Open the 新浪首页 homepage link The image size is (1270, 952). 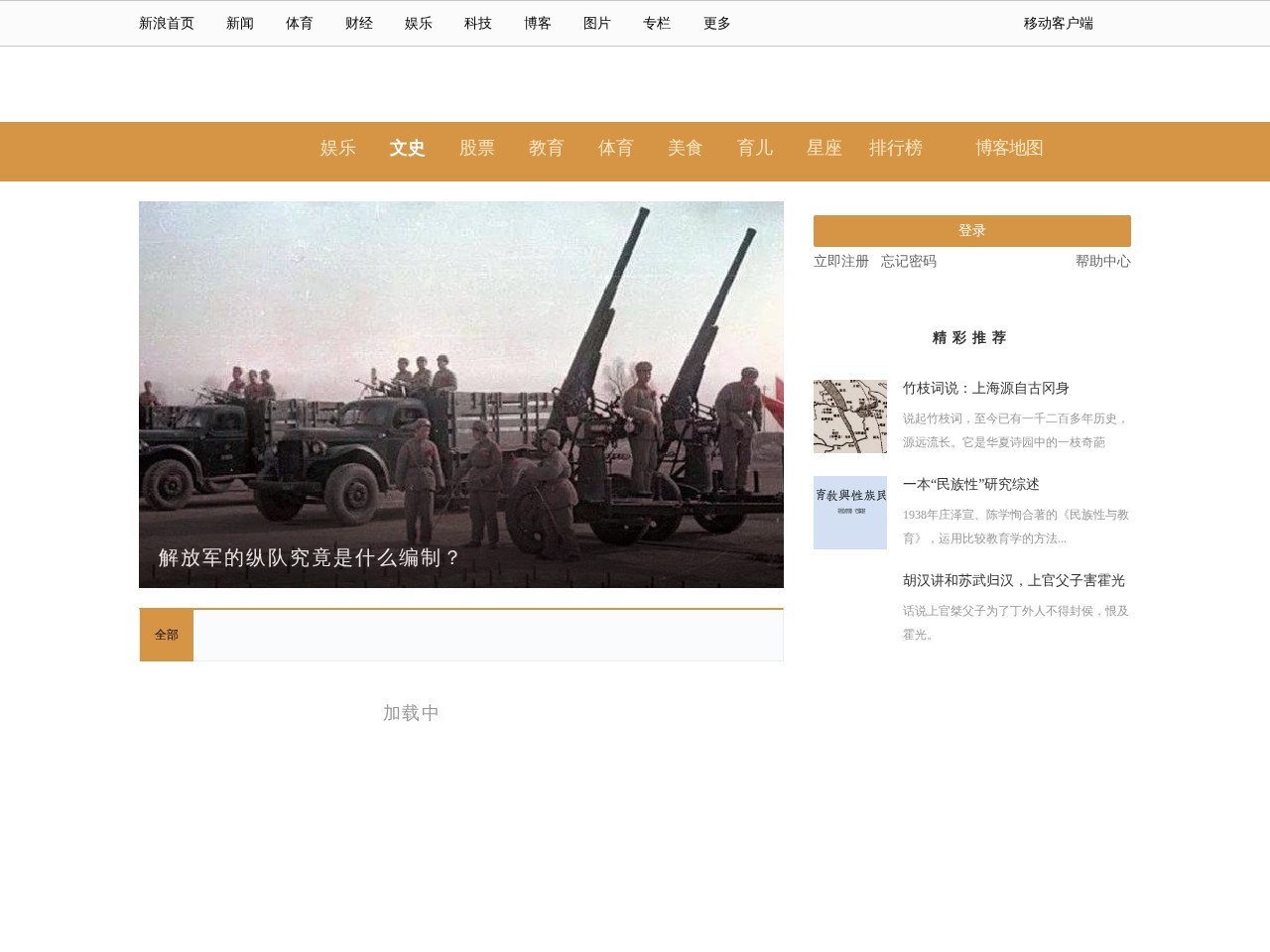166,23
